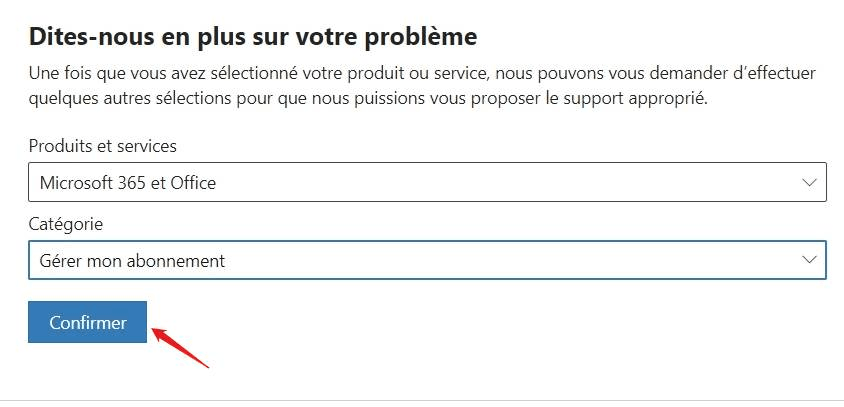Select the Gérer mon abonnement value text
The width and height of the screenshot is (844, 407).
pyautogui.click(x=132, y=261)
